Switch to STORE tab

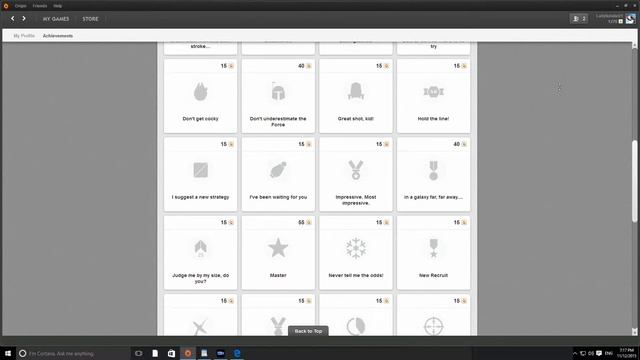tap(90, 19)
